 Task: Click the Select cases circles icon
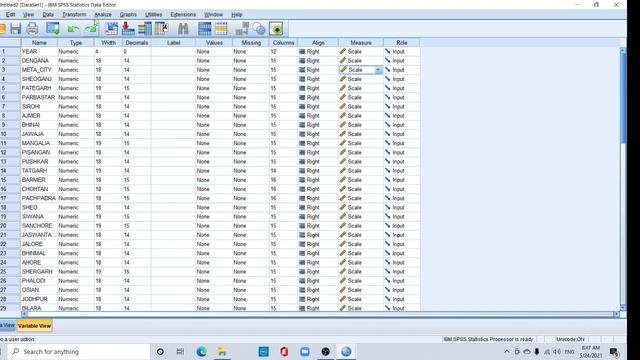point(259,29)
